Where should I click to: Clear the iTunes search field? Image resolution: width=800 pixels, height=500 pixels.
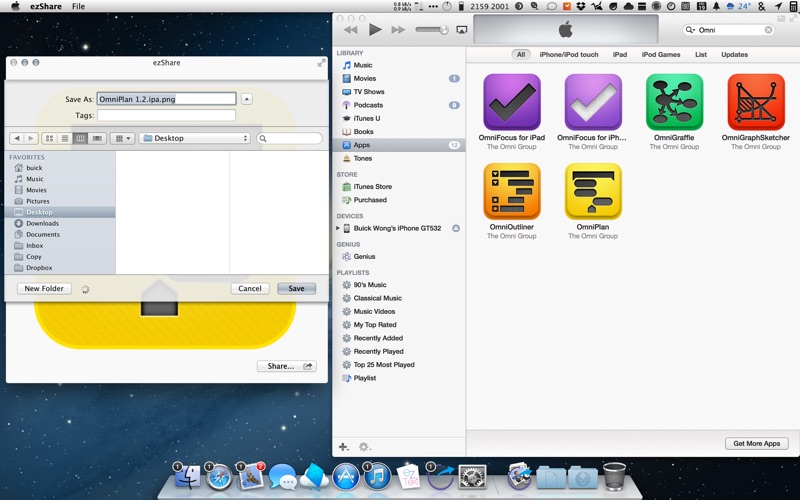(x=768, y=30)
